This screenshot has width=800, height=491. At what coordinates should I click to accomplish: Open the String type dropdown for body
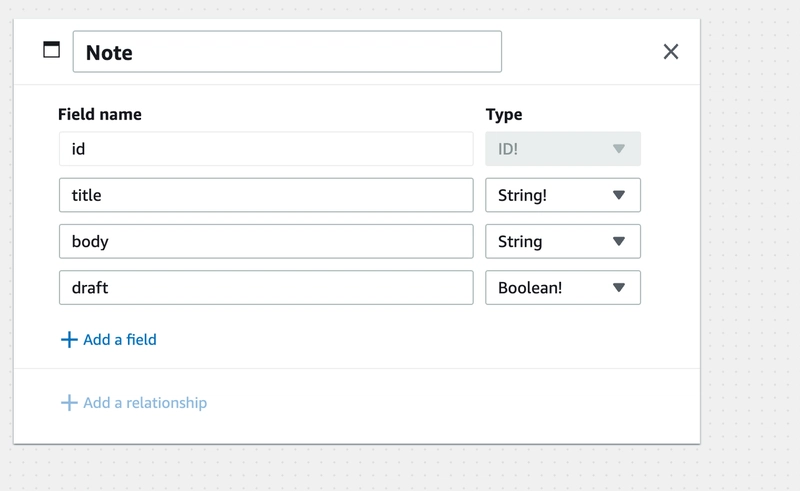point(563,241)
